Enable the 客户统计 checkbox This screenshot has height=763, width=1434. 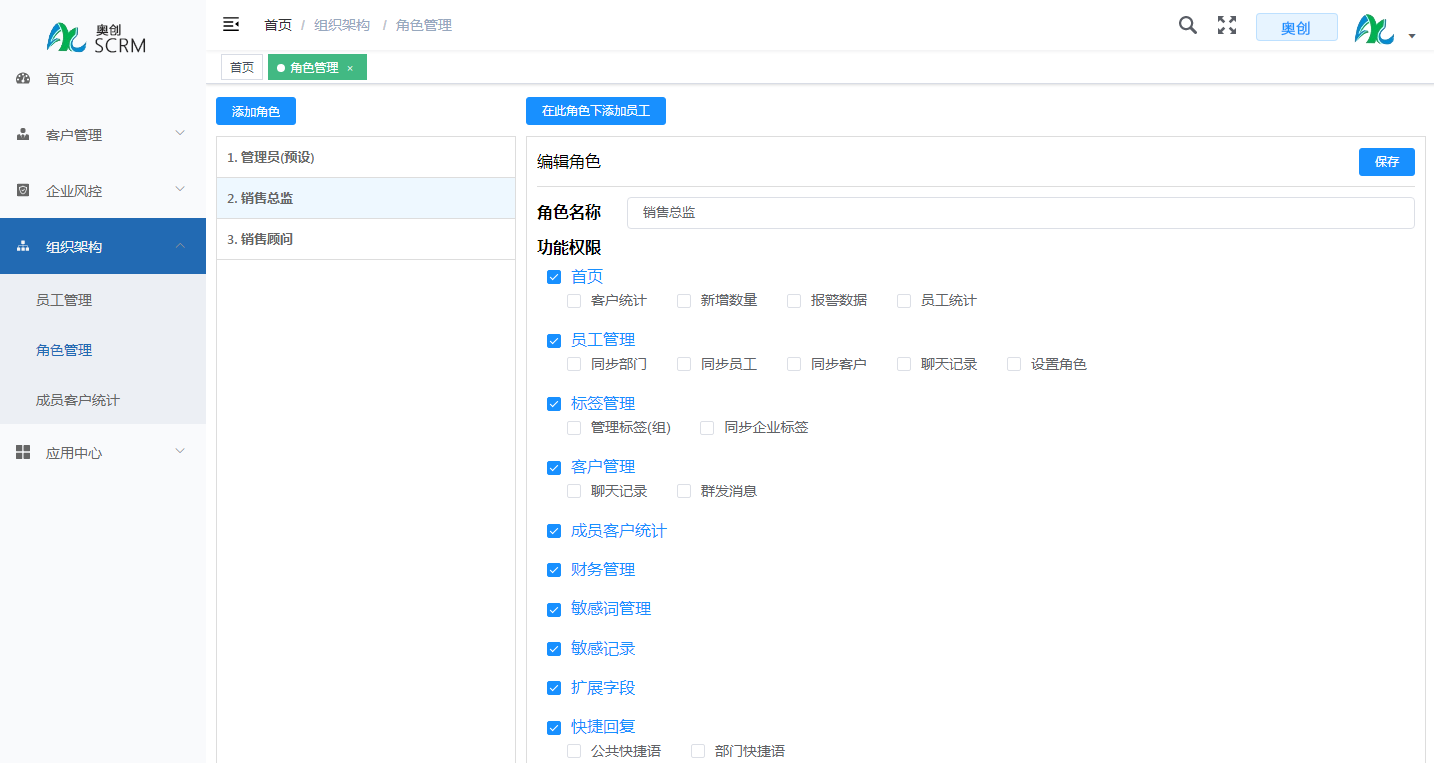pos(574,300)
